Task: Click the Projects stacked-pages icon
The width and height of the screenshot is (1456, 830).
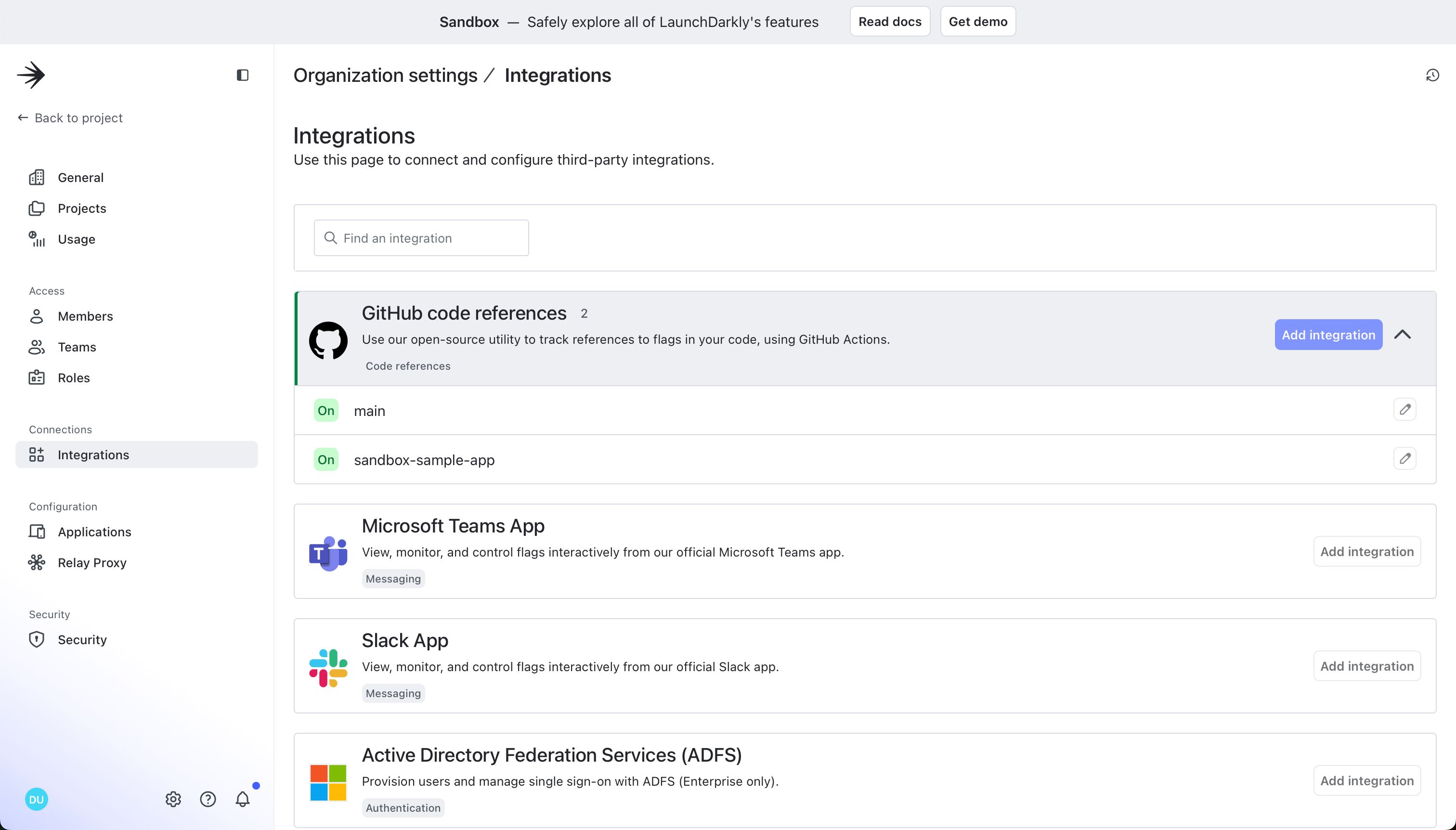Action: pos(37,208)
